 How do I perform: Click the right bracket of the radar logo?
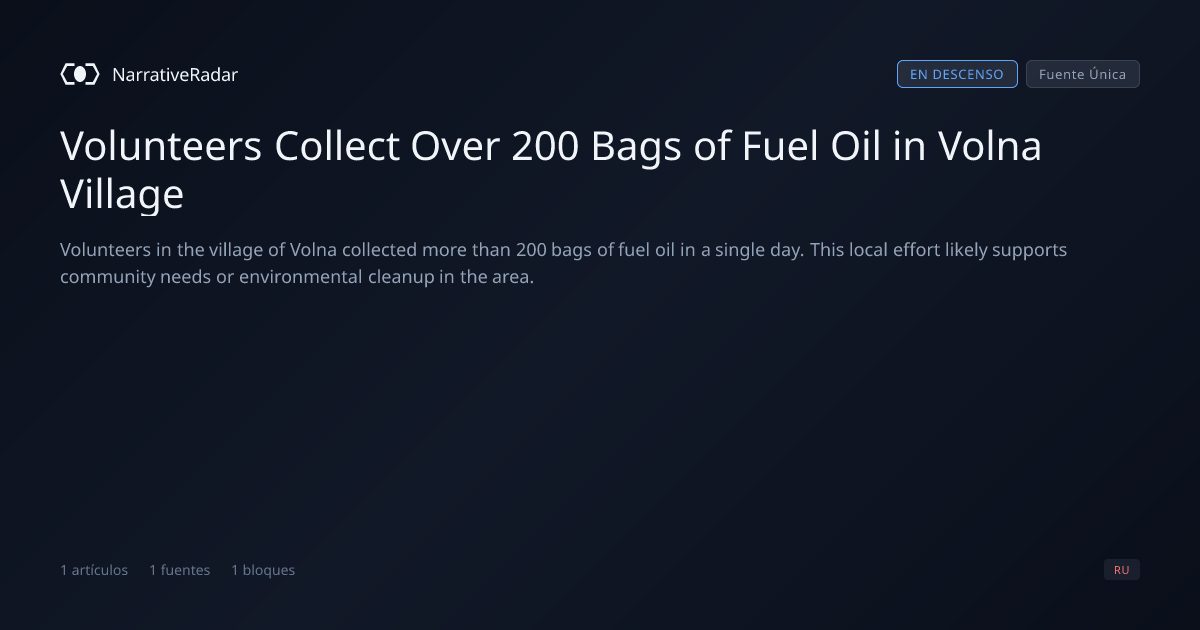tap(94, 74)
